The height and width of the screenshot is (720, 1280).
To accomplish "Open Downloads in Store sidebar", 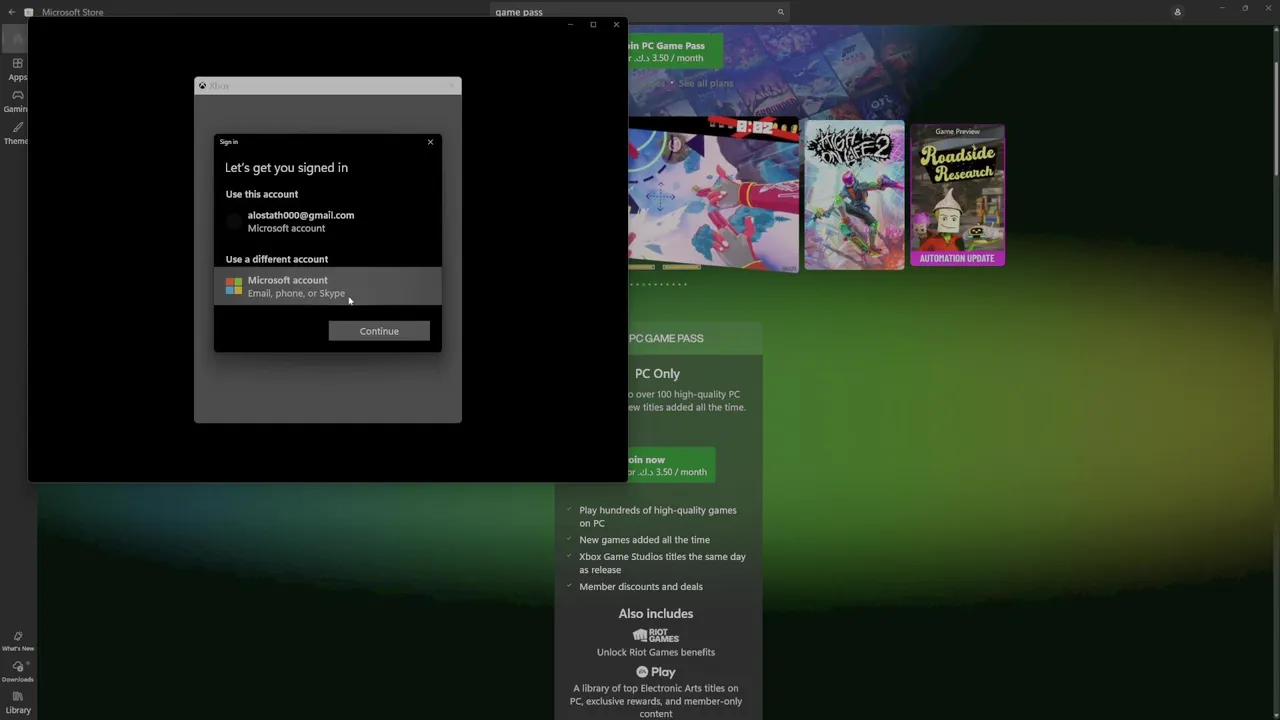I will (x=18, y=671).
